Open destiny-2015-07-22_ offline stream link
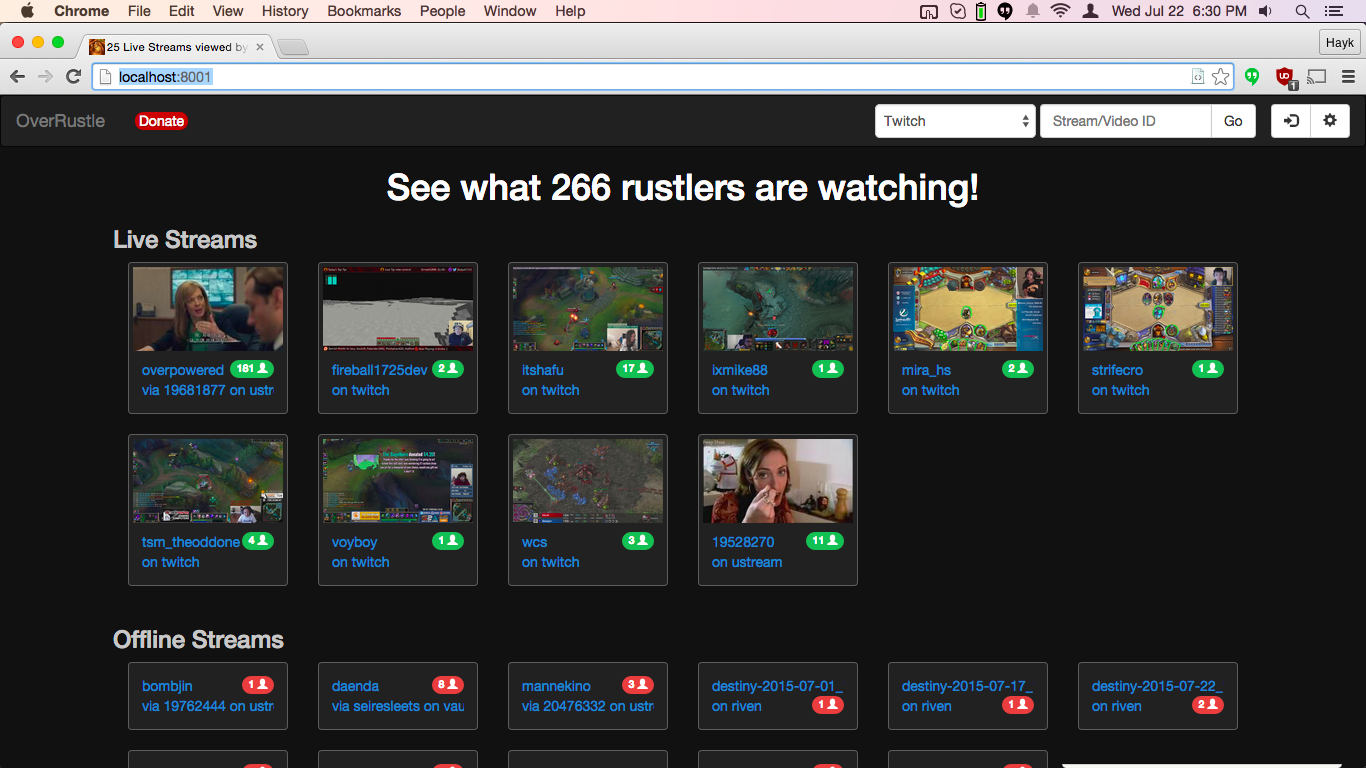Screen dimensions: 1366x768 point(1157,686)
